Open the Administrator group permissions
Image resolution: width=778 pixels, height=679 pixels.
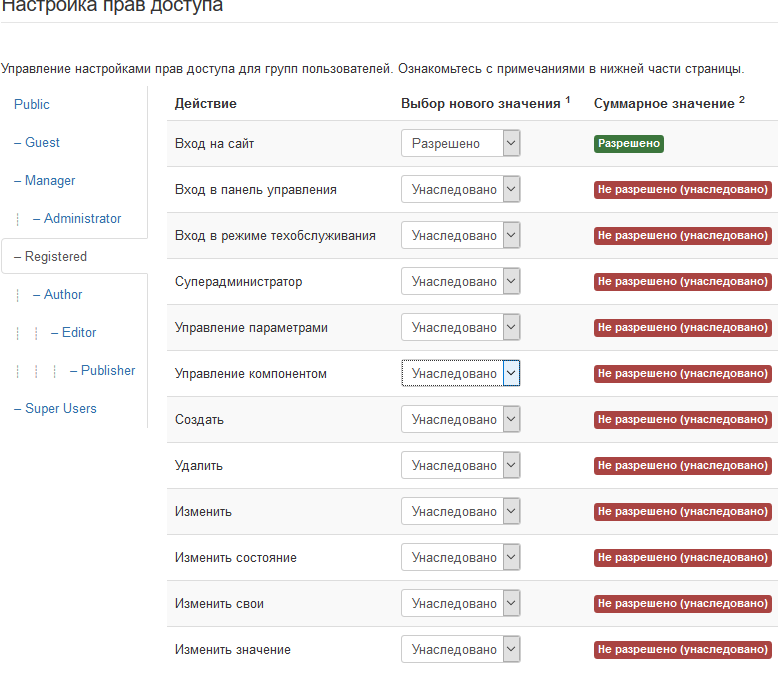click(82, 219)
